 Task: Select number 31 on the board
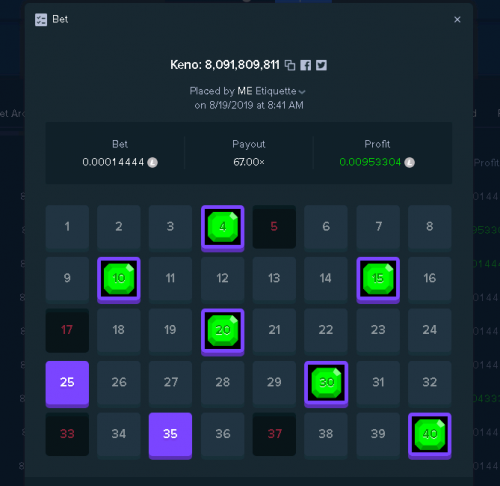coord(378,383)
